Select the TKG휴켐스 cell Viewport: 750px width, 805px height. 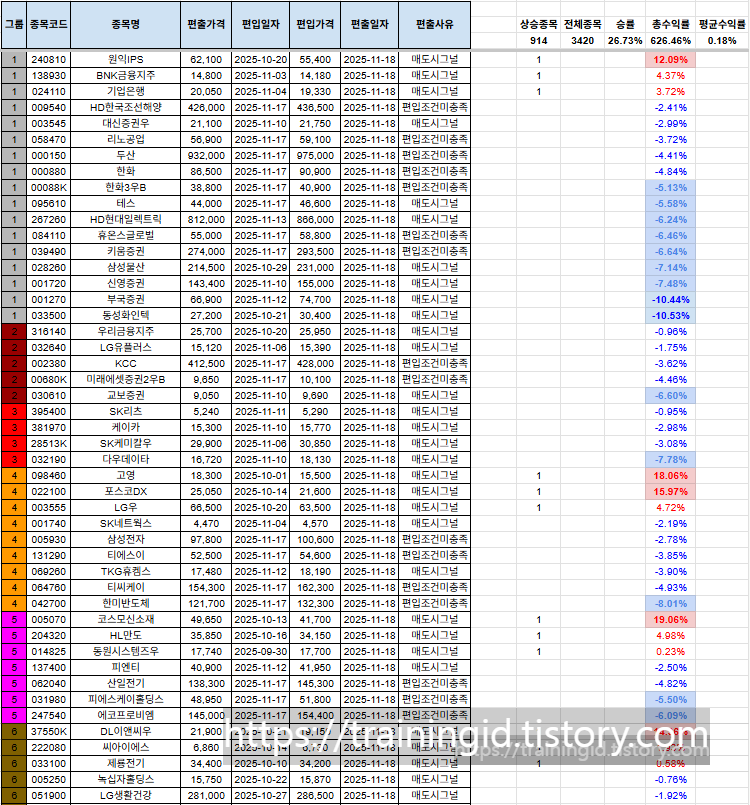click(x=126, y=571)
